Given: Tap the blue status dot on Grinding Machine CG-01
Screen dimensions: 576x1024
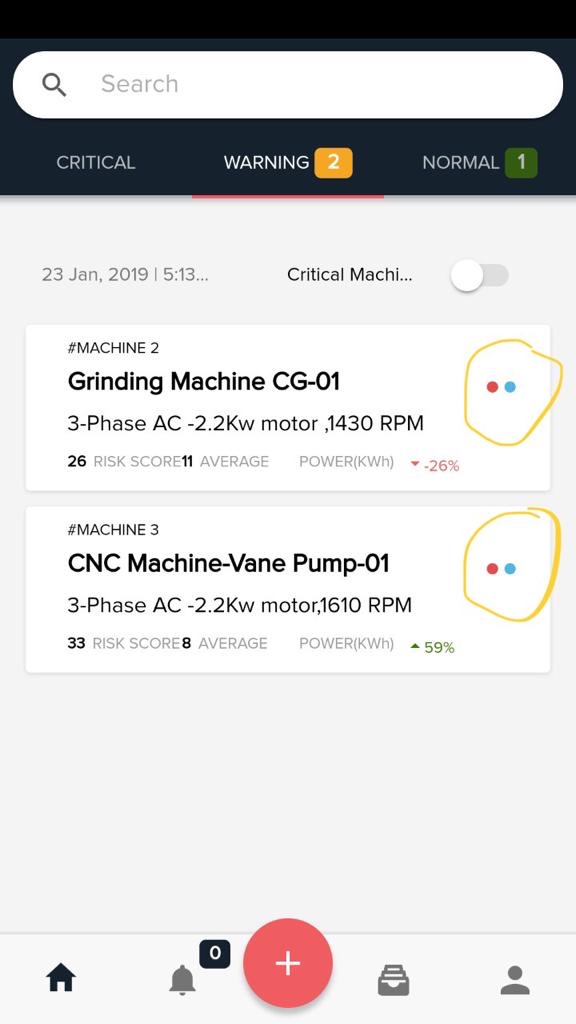Looking at the screenshot, I should tap(511, 385).
